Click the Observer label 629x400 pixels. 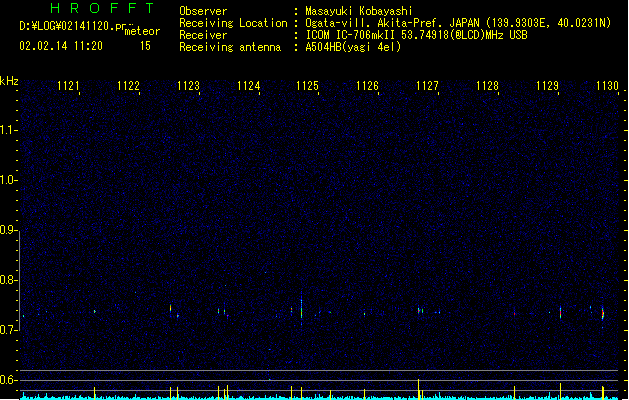point(203,11)
